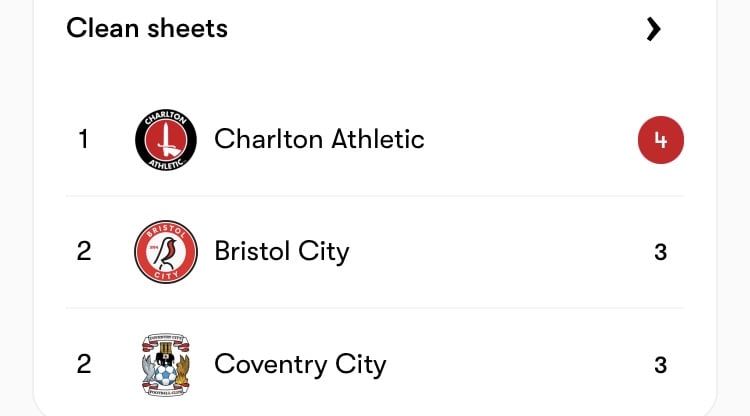This screenshot has width=750, height=416.
Task: Click rank number 2 beside Coventry City
Action: pos(84,364)
